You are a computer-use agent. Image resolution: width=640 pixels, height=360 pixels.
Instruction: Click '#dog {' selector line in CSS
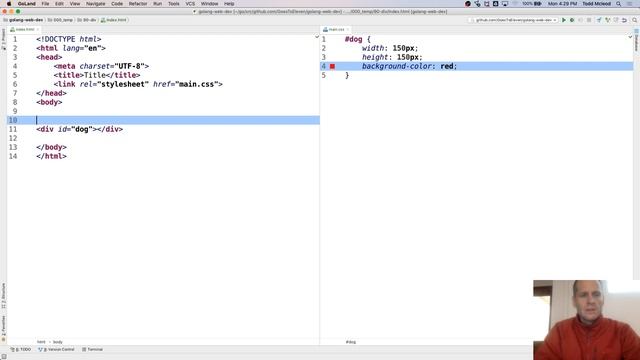(358, 40)
